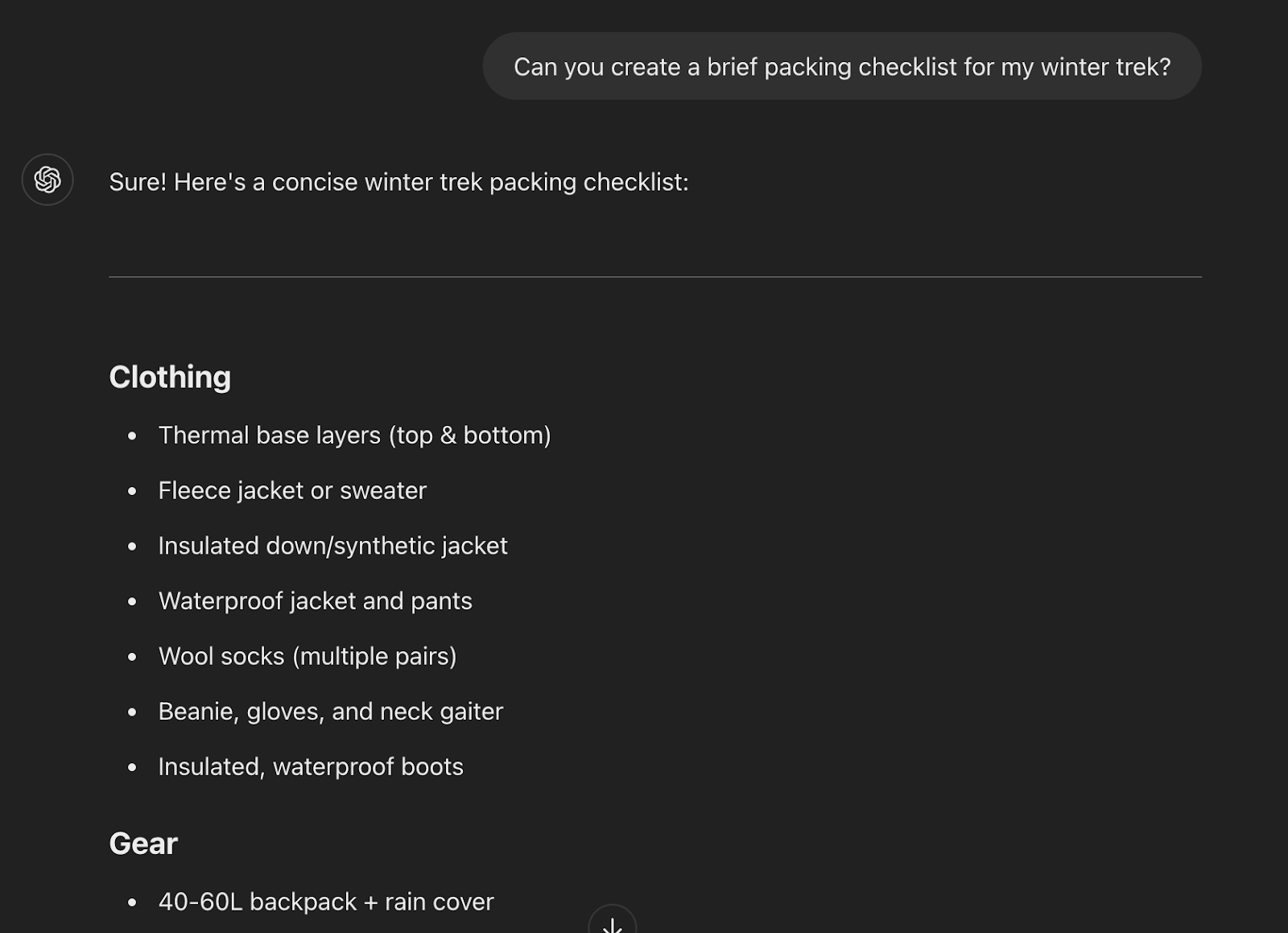Click the 'Thermal base layers' list item

pos(354,436)
